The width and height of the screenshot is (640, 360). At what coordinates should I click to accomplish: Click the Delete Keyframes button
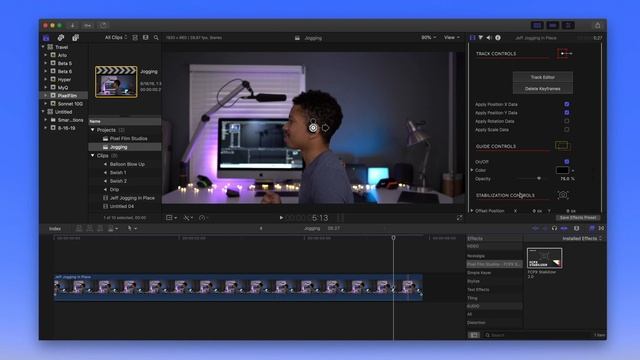(x=542, y=89)
